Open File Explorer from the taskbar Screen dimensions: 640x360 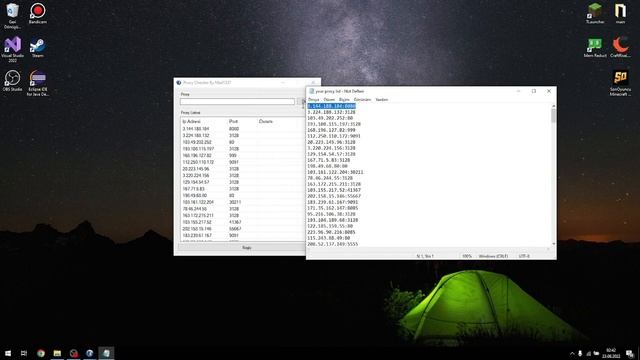pyautogui.click(x=57, y=353)
